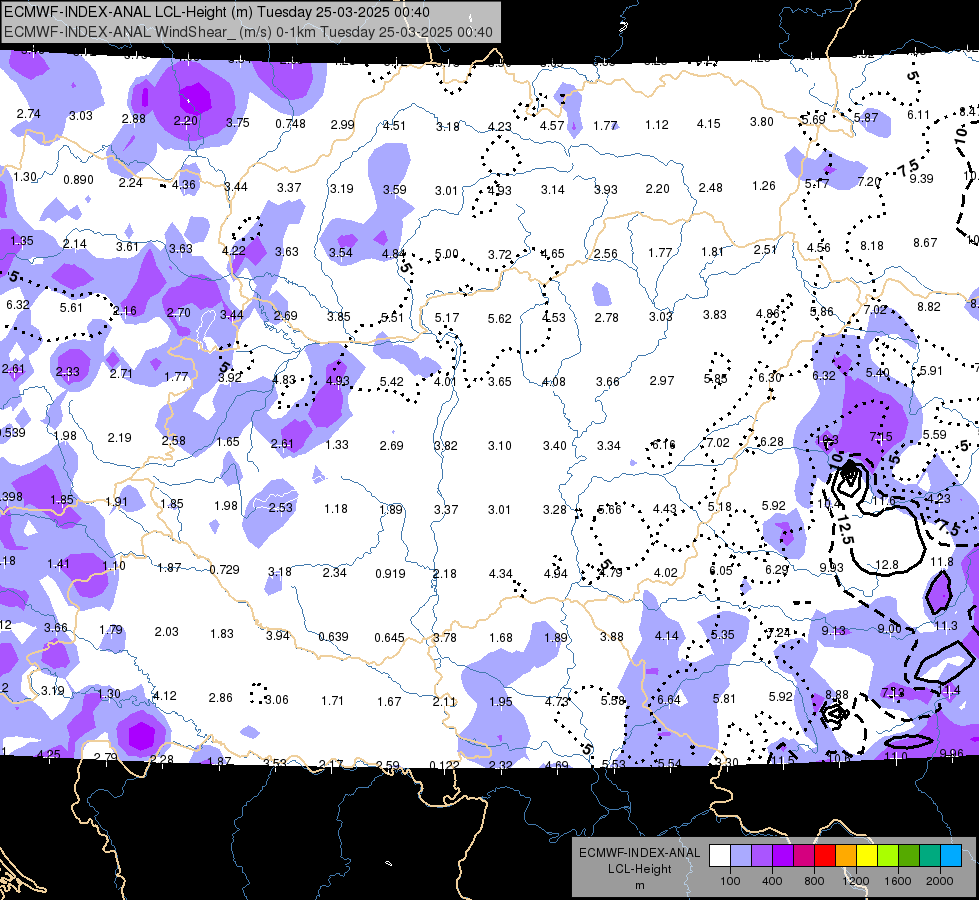The image size is (979, 900).
Task: Select the red legend color swatch
Action: [x=825, y=856]
